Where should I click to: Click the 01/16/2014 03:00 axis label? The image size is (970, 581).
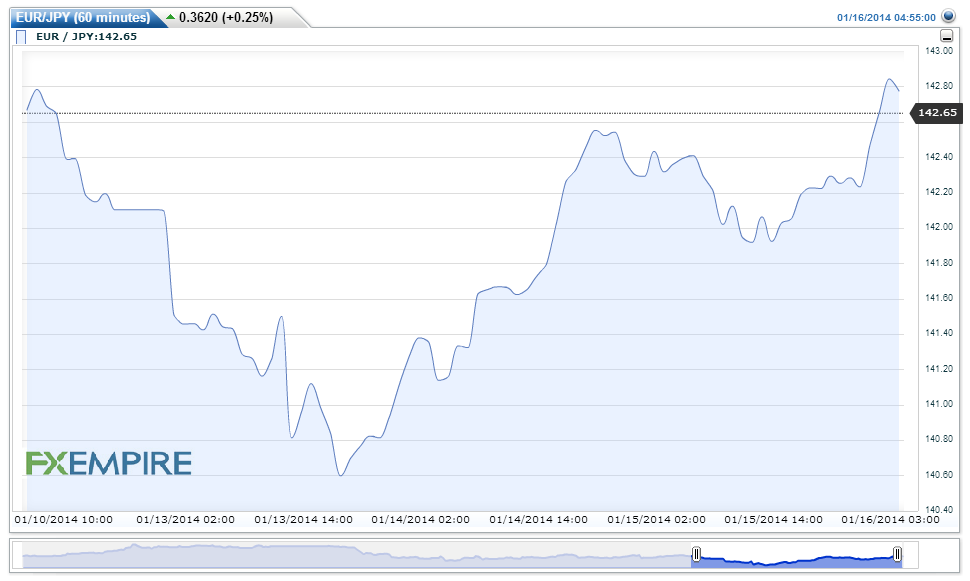tap(890, 520)
